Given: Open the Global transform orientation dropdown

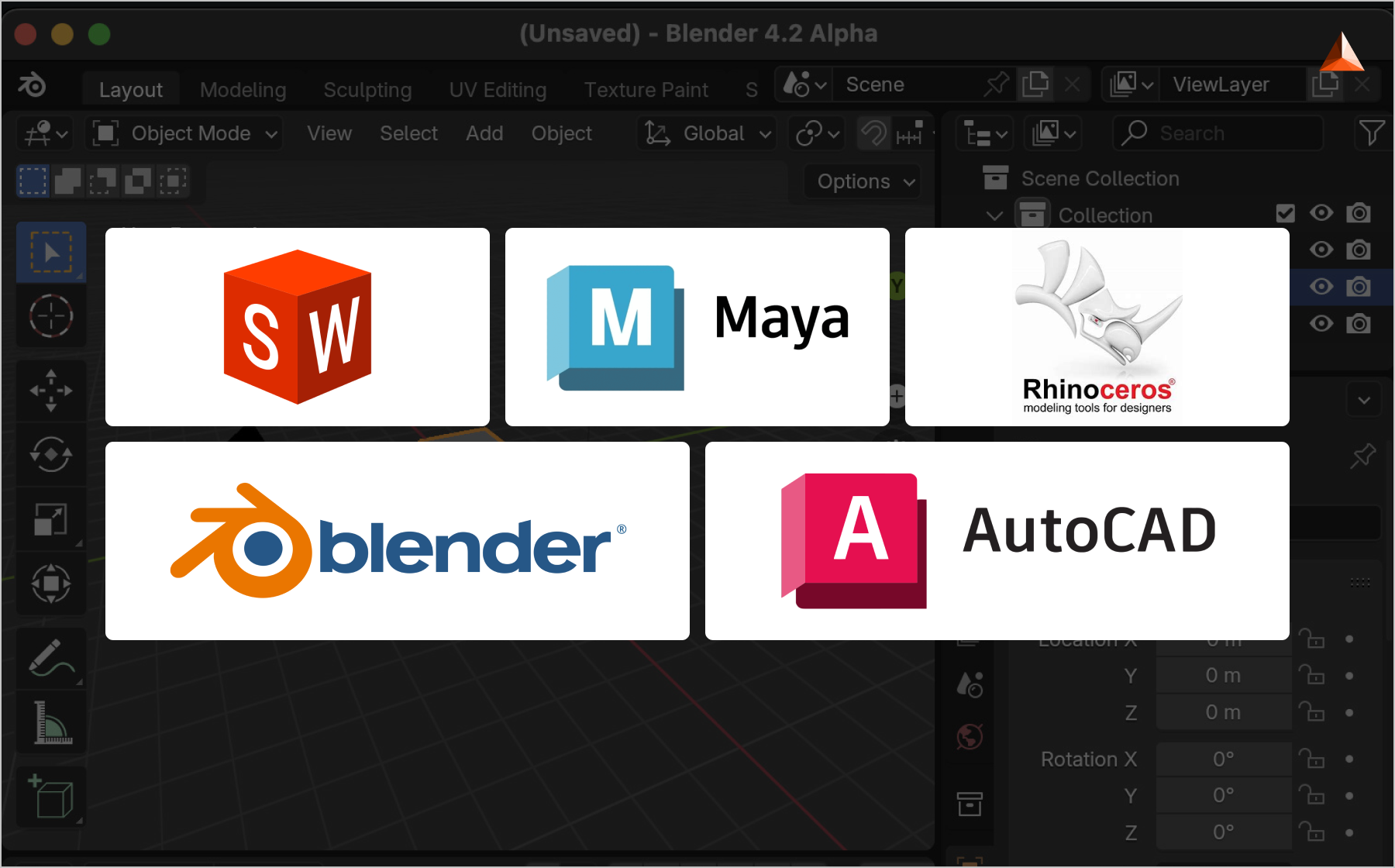Looking at the screenshot, I should [705, 133].
